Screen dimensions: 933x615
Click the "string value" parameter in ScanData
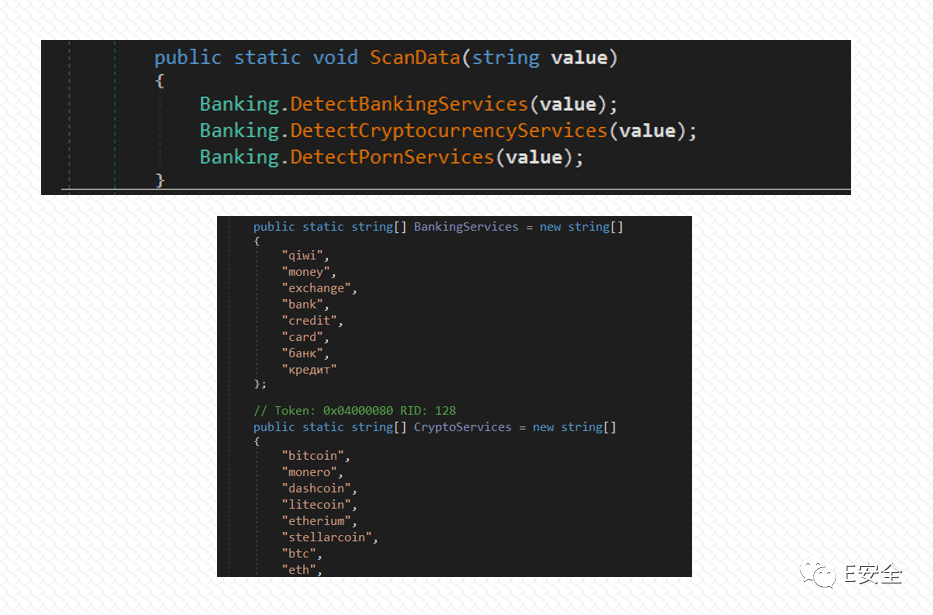[x=540, y=58]
